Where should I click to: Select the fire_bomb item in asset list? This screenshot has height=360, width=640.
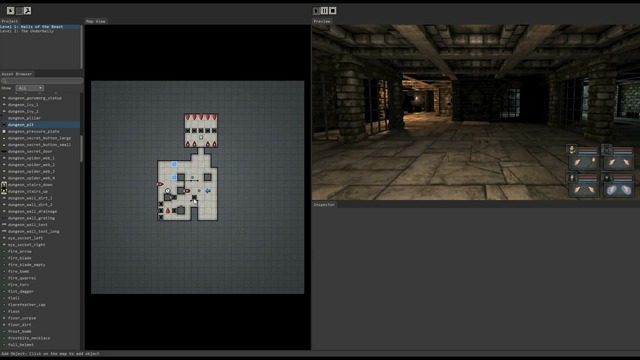point(18,271)
